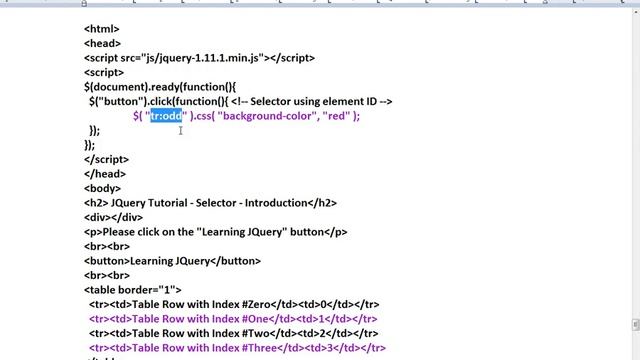Click the "<div></div>" line
The image size is (640, 360).
pos(113,217)
